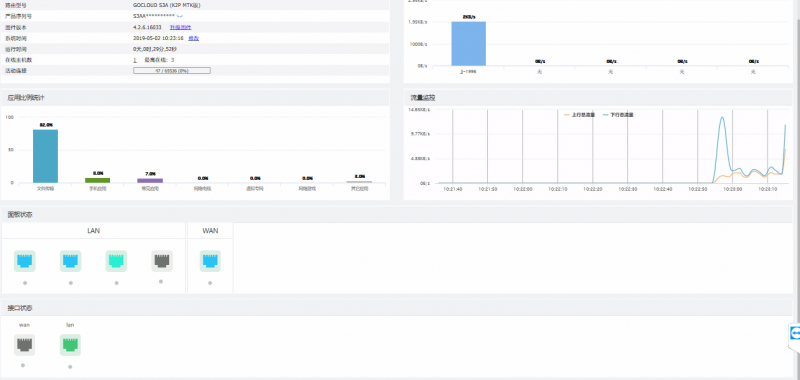Click the green application ratio bar
The width and height of the screenshot is (800, 380).
[x=97, y=180]
